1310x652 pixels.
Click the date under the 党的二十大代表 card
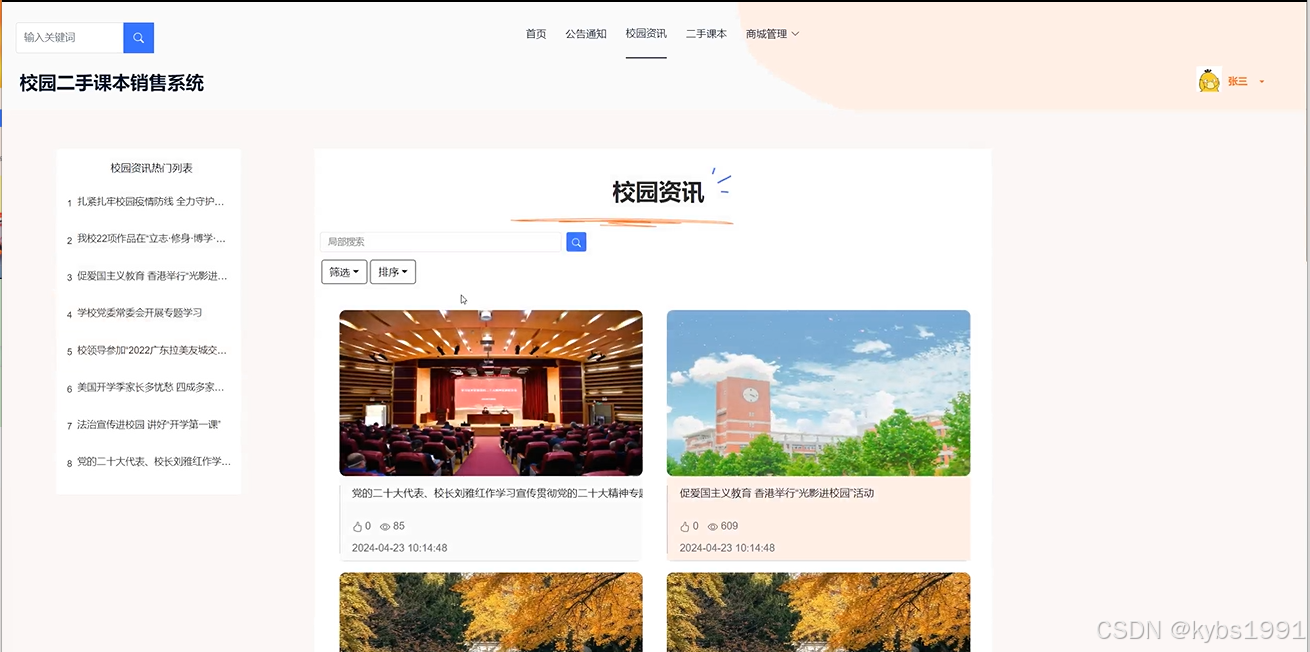coord(400,548)
